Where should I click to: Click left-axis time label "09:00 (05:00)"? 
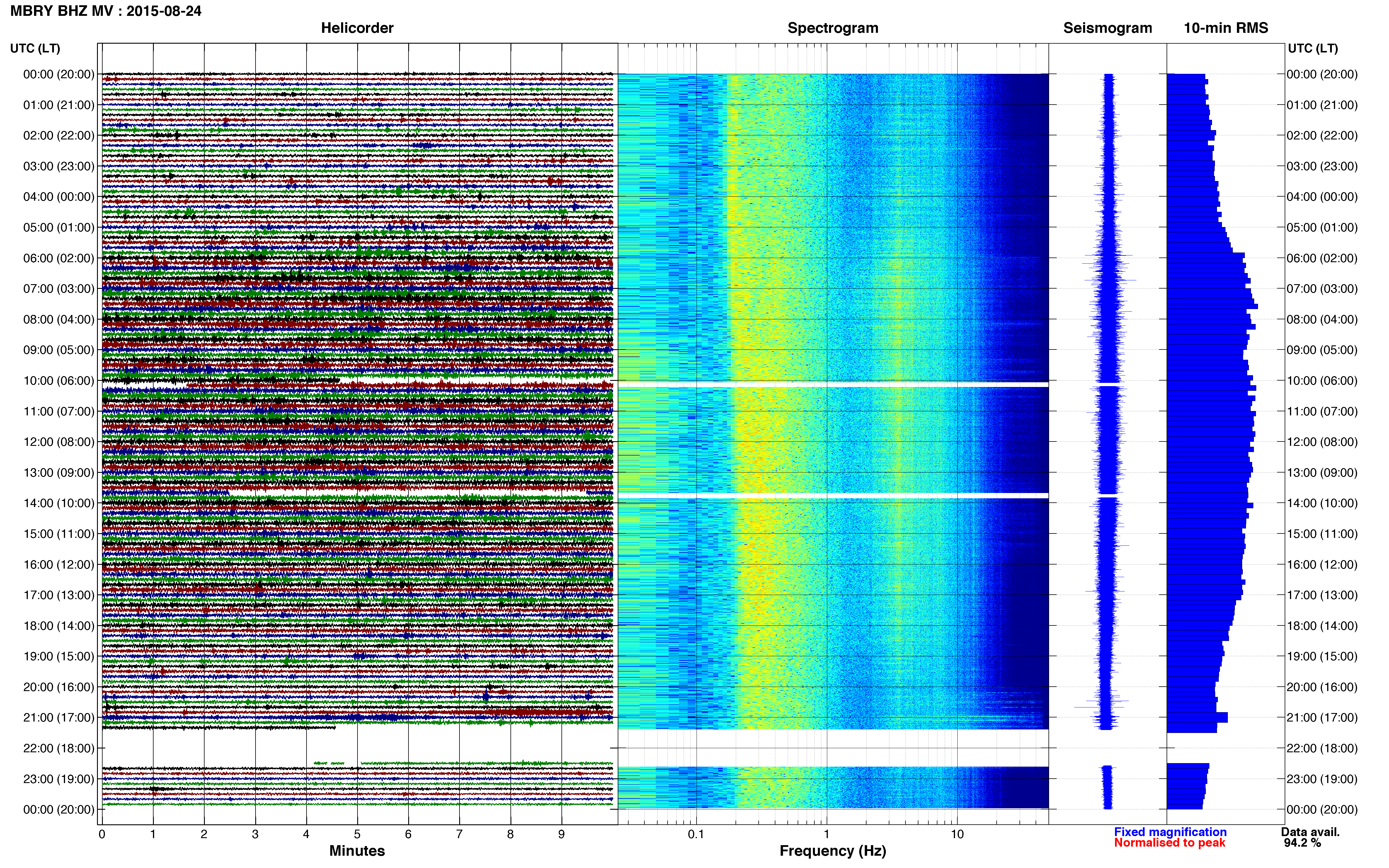59,350
